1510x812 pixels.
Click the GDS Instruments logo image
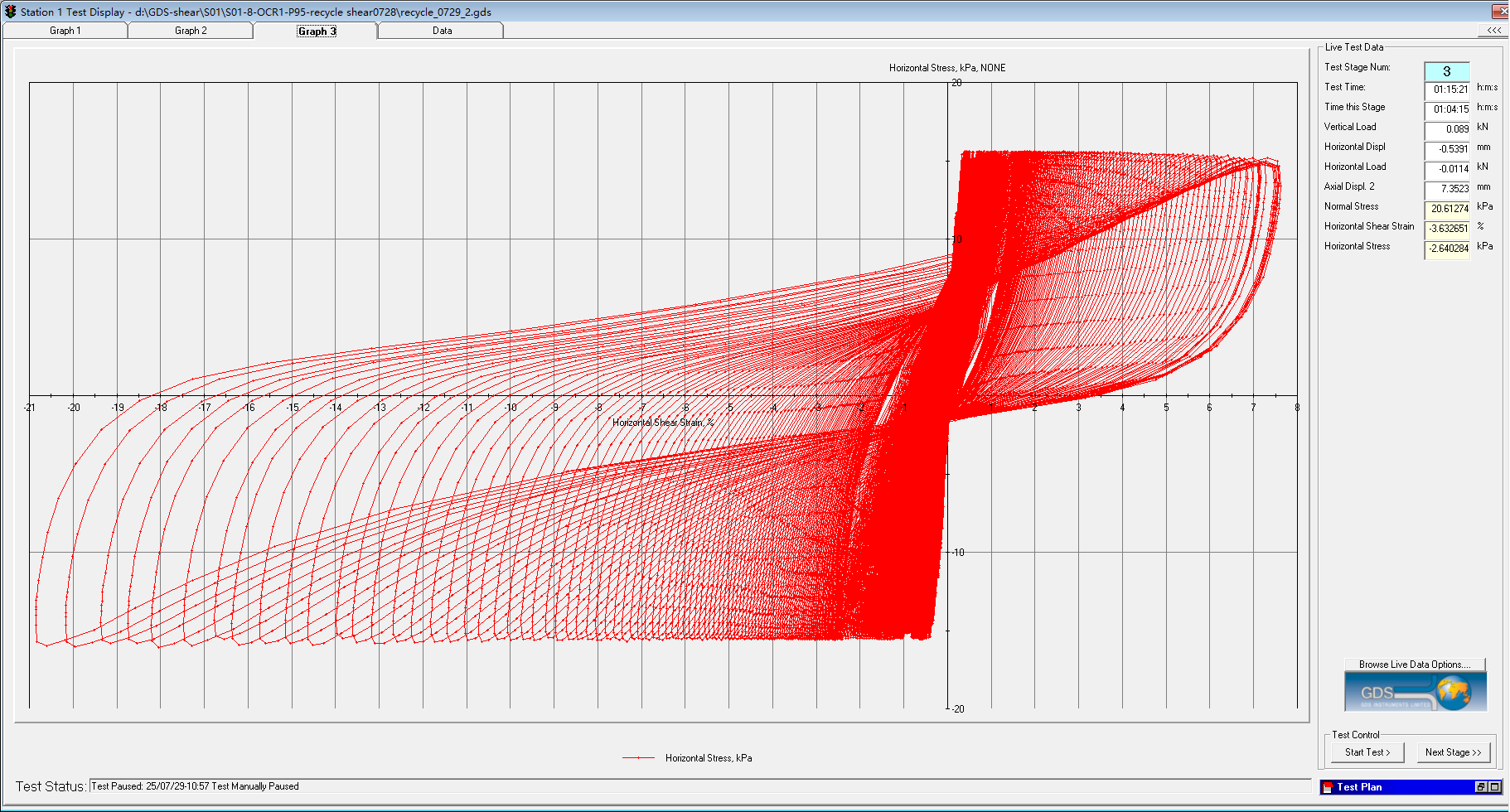(1415, 692)
